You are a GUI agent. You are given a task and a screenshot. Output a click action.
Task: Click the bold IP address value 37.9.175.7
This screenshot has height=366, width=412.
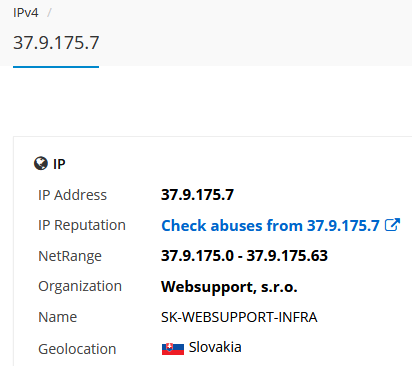click(x=197, y=195)
